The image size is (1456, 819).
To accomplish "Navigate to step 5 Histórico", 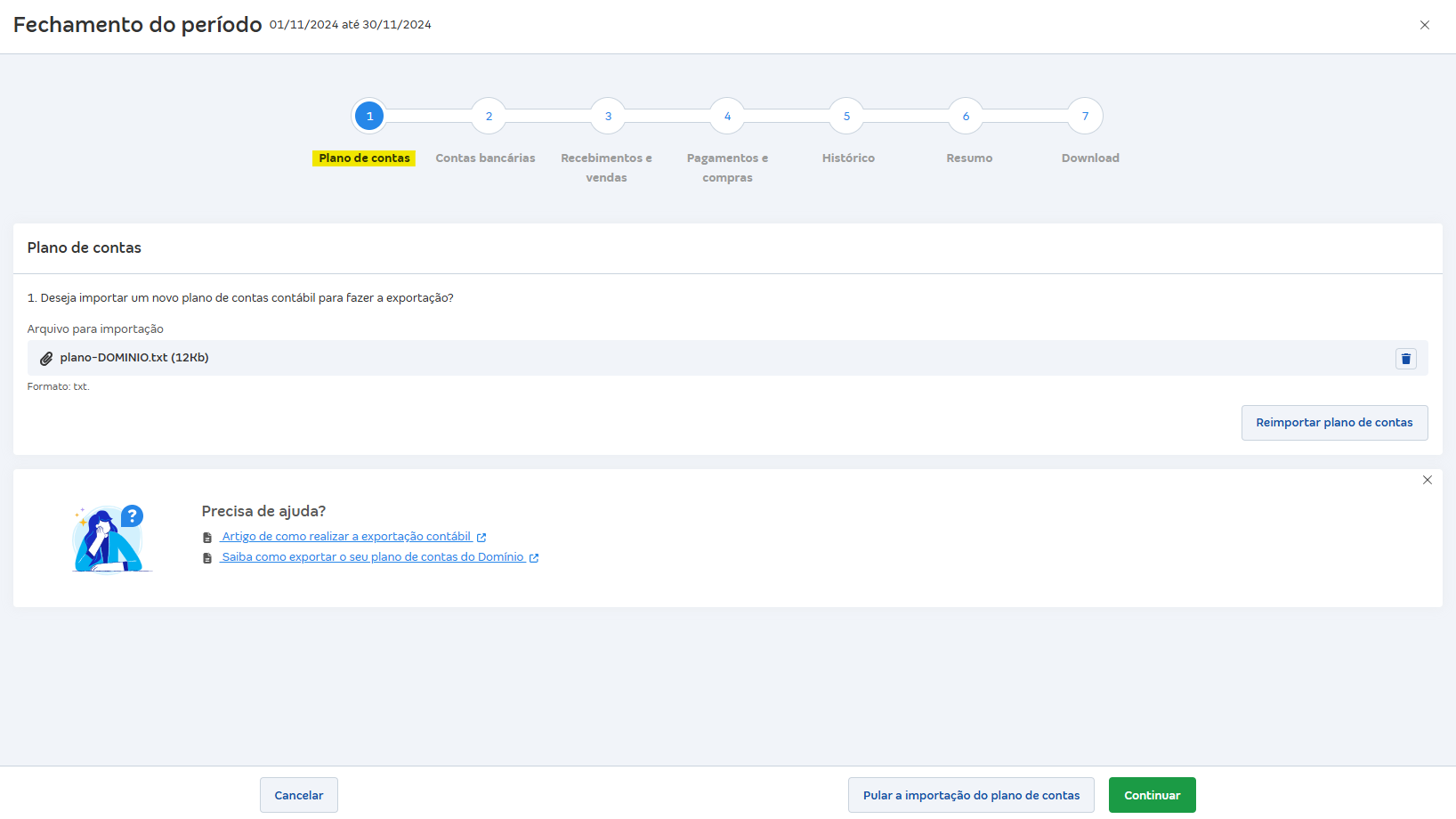I will [846, 116].
